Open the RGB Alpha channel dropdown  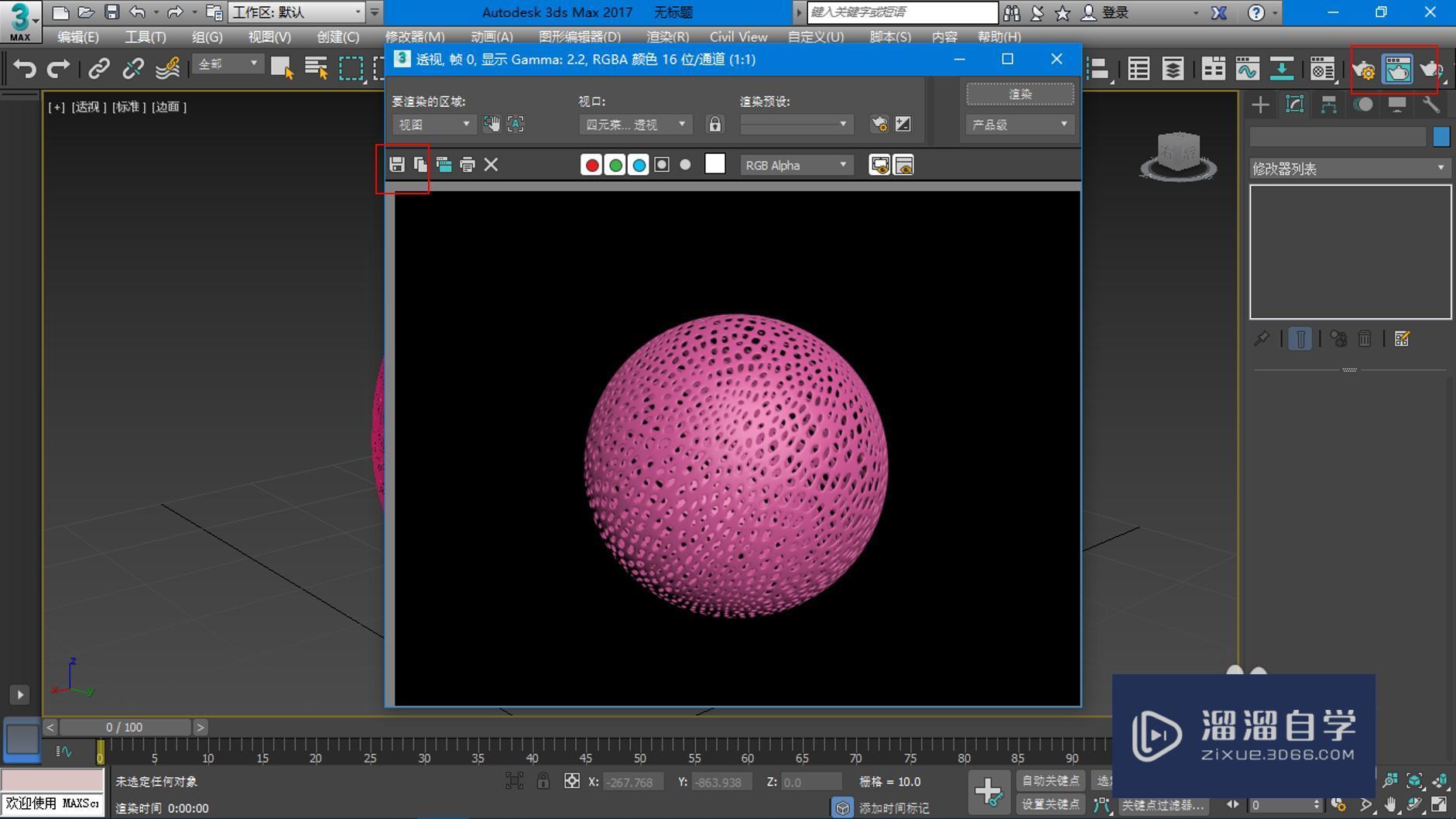797,165
